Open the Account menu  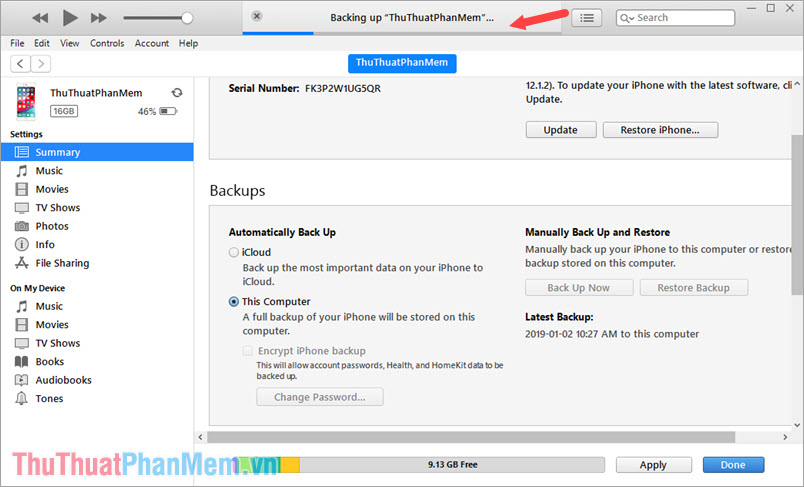pyautogui.click(x=151, y=43)
